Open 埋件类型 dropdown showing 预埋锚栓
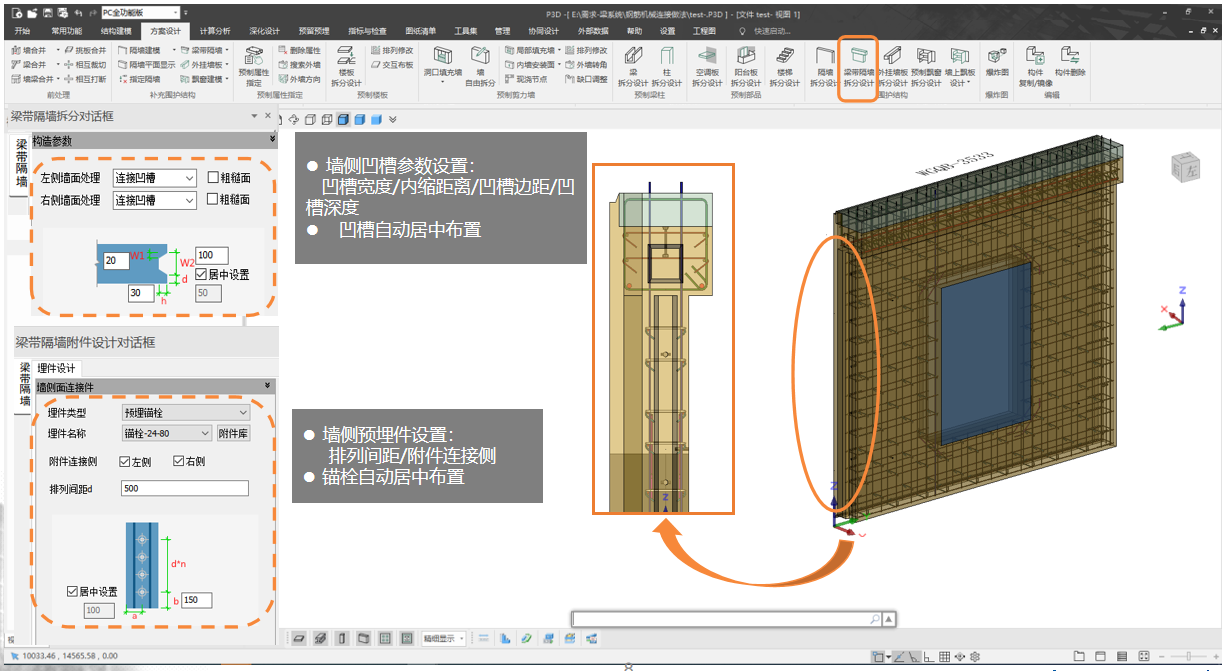The height and width of the screenshot is (671, 1230). point(185,412)
